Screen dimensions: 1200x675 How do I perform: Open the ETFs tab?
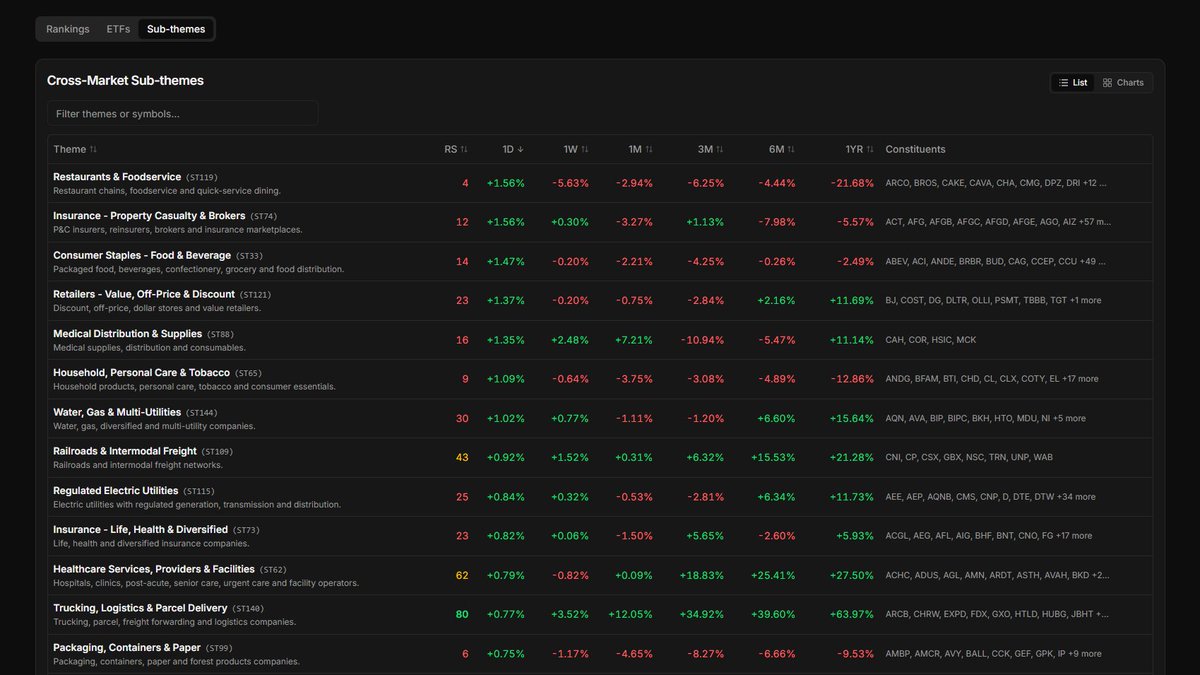118,29
